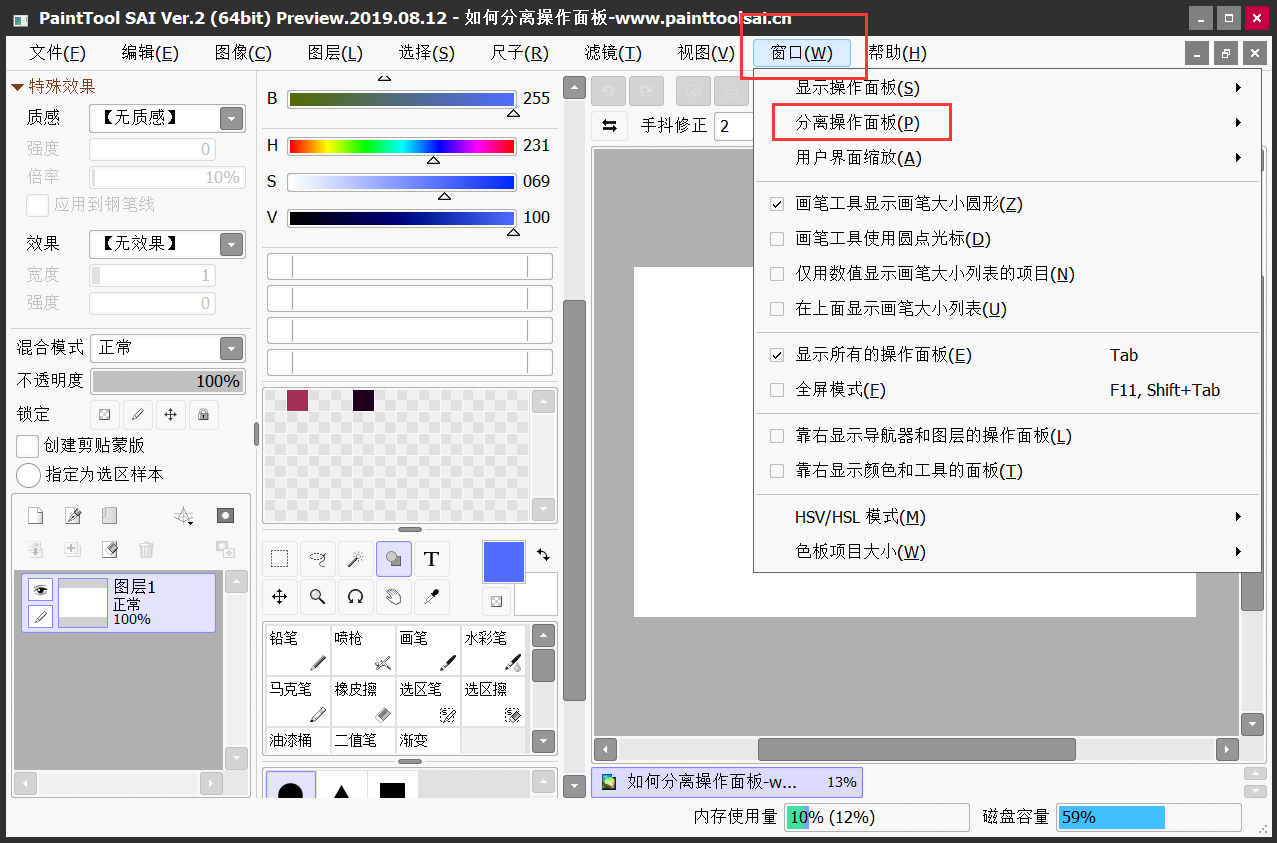Viewport: 1277px width, 843px height.
Task: Open the 文件 menu
Action: click(x=58, y=54)
